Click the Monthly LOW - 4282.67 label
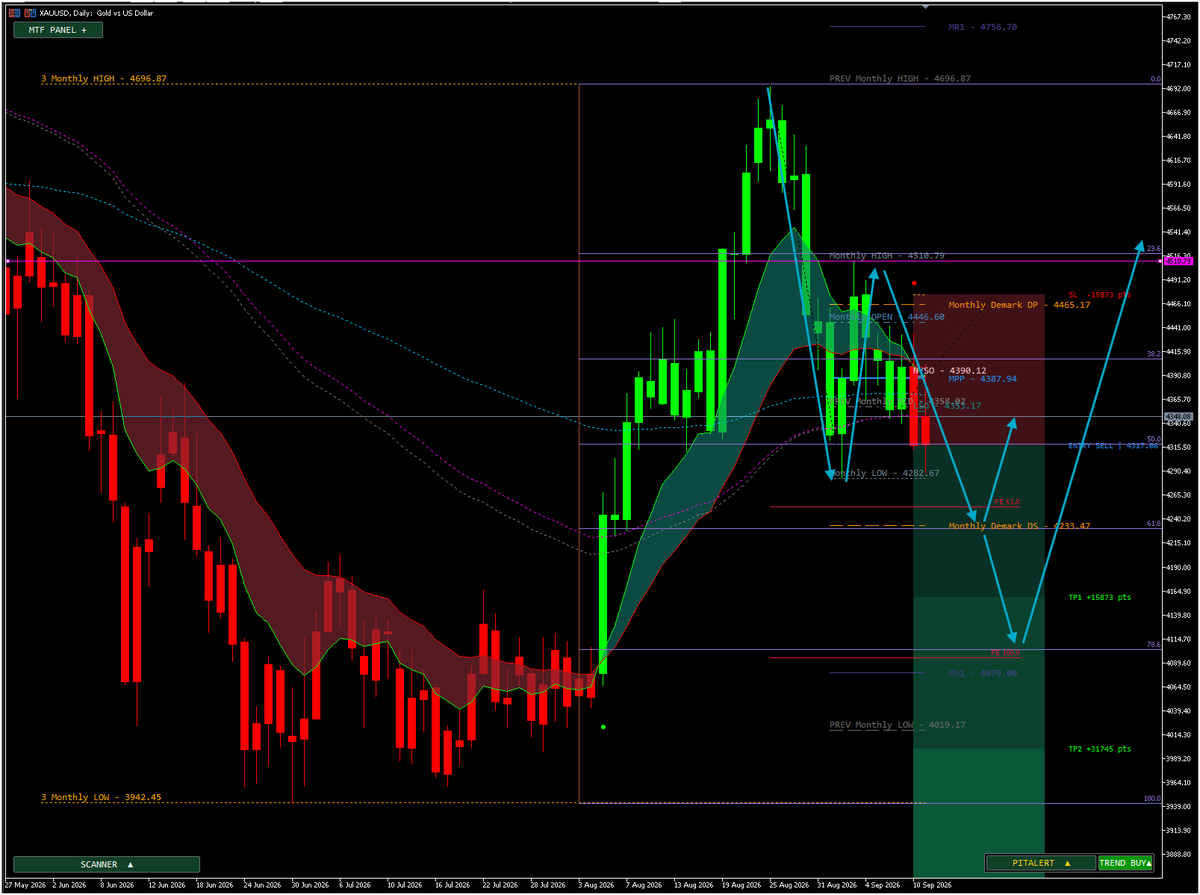 tap(884, 473)
